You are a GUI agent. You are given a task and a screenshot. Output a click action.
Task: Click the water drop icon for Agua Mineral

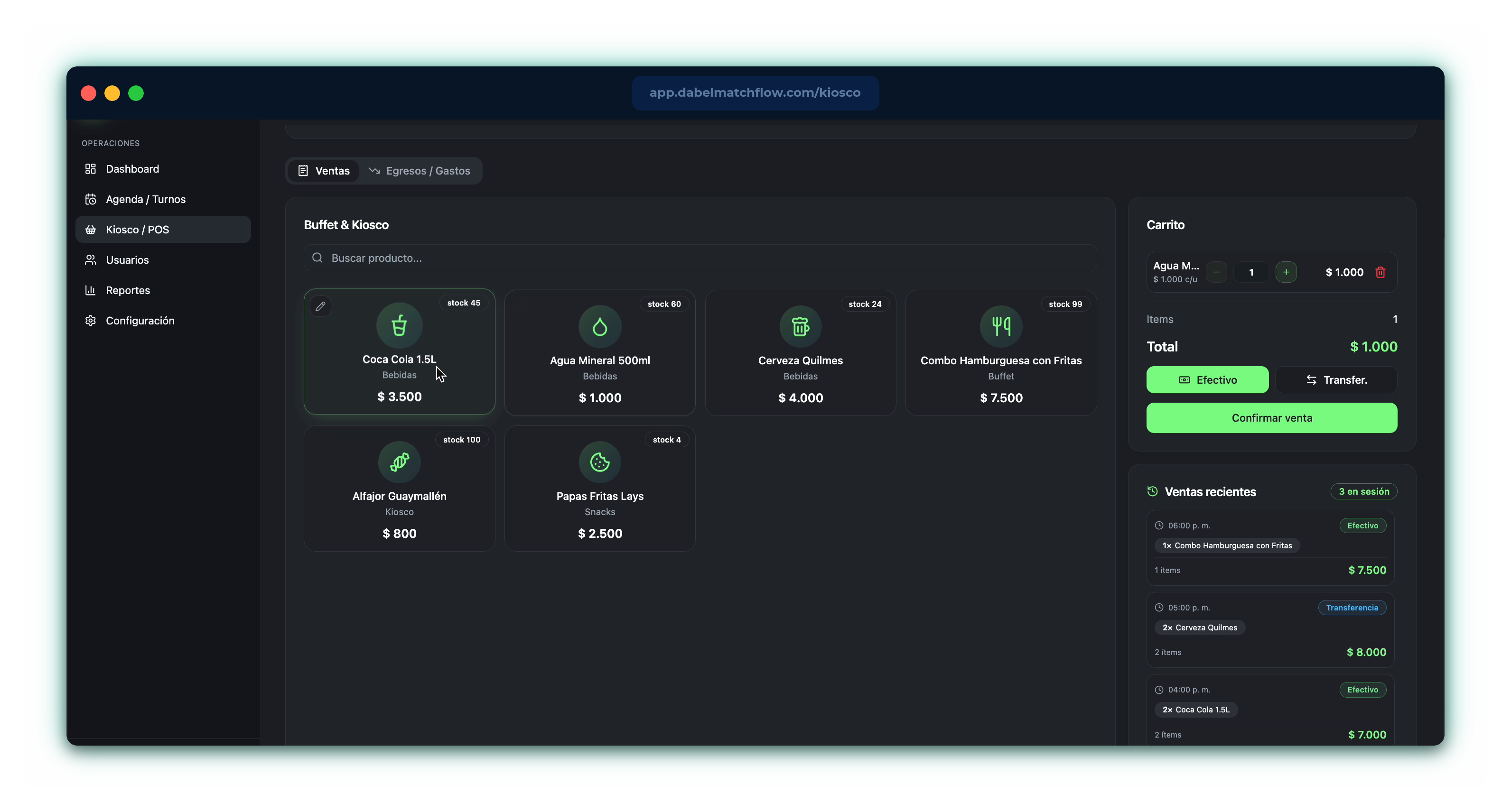pos(599,327)
